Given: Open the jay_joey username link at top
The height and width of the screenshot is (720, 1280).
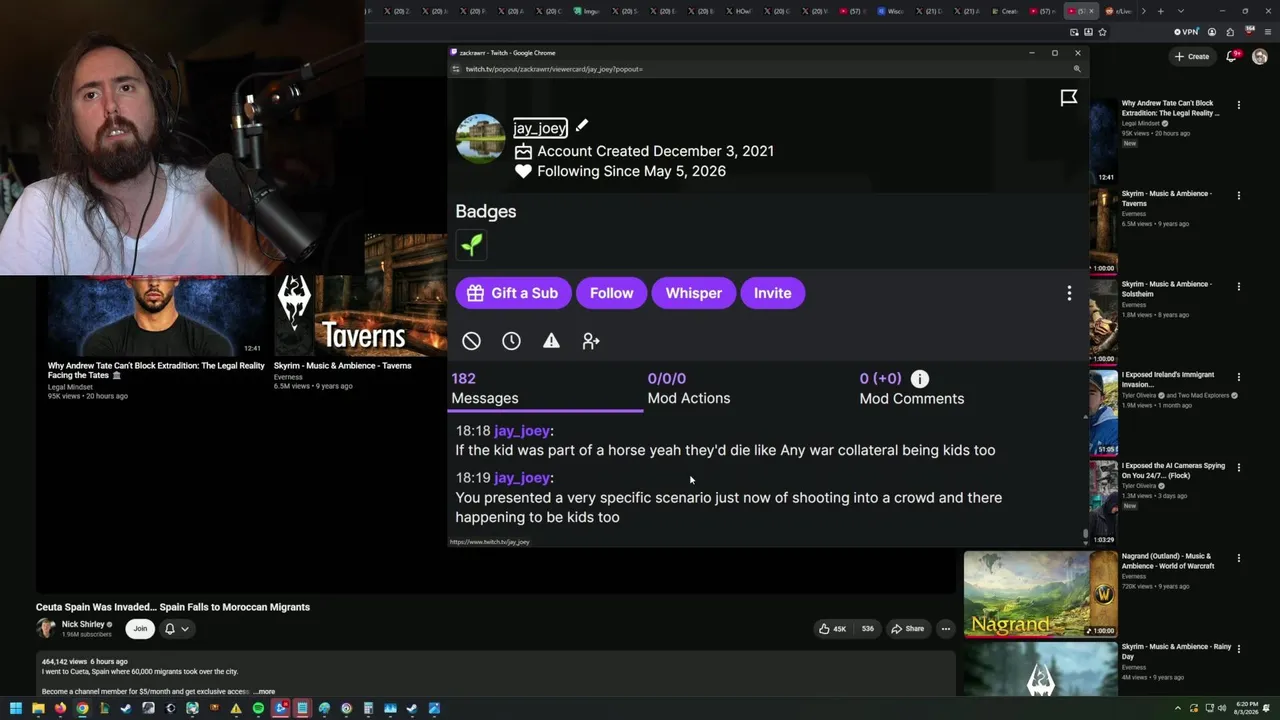Looking at the screenshot, I should pyautogui.click(x=541, y=128).
